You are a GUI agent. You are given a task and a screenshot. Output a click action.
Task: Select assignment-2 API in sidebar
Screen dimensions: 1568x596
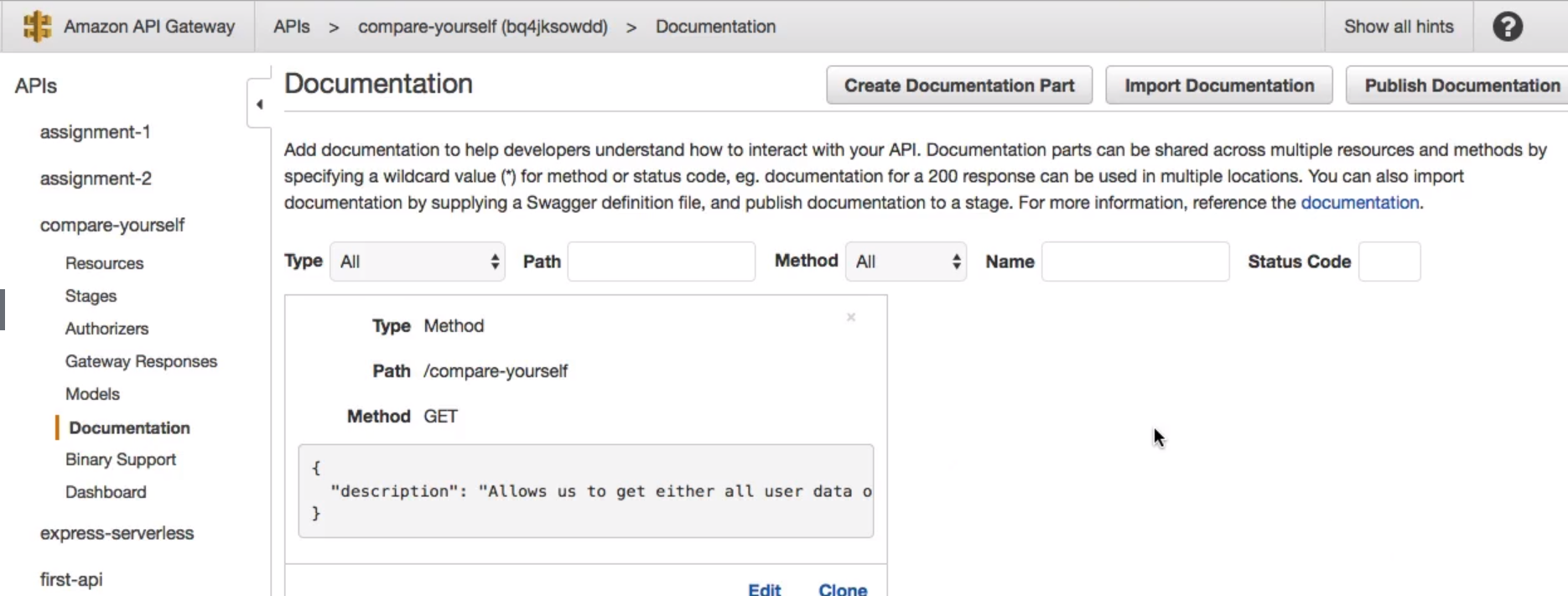point(96,179)
